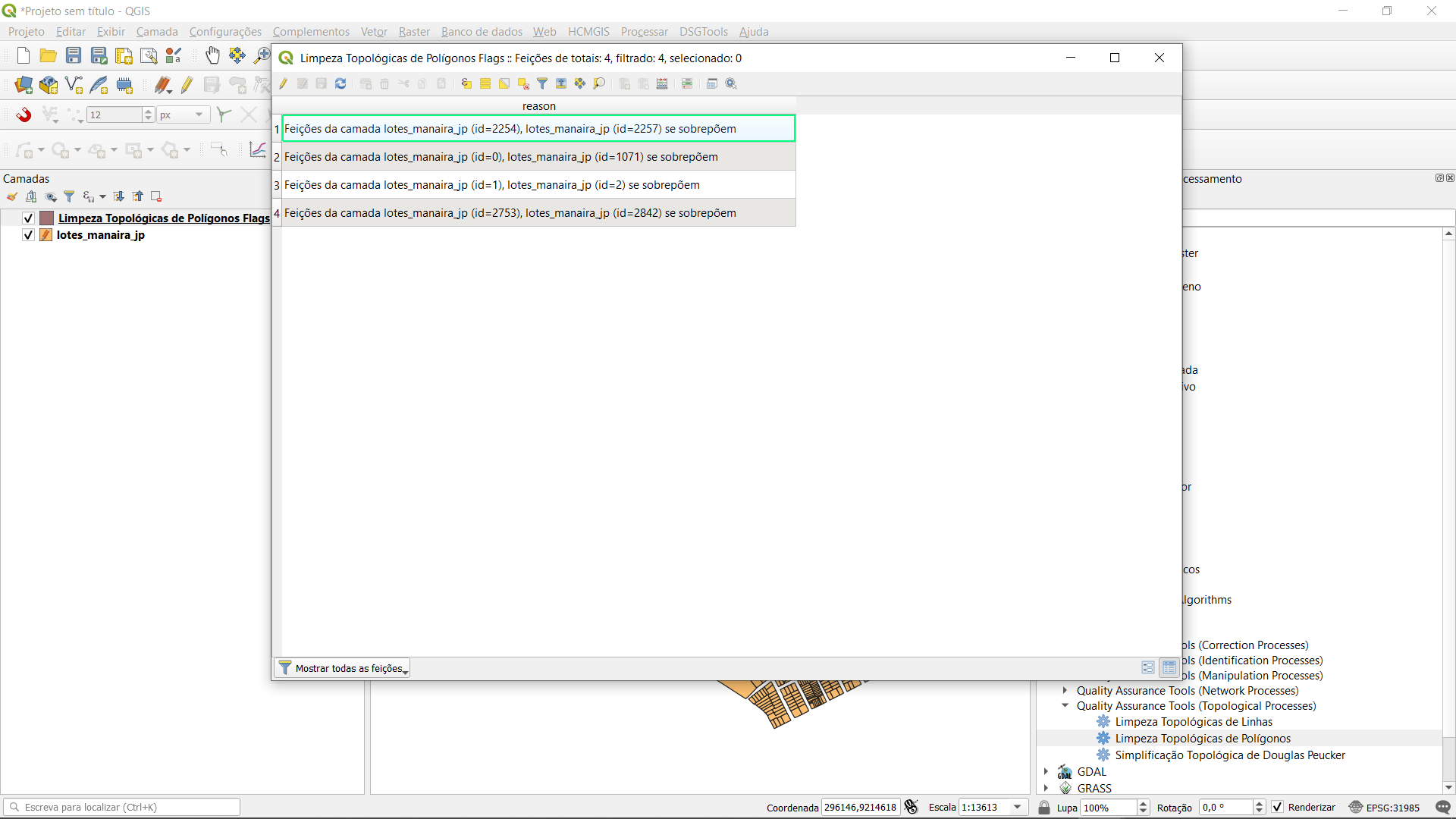Open field calculator abacus icon
1456x819 pixels.
(662, 83)
